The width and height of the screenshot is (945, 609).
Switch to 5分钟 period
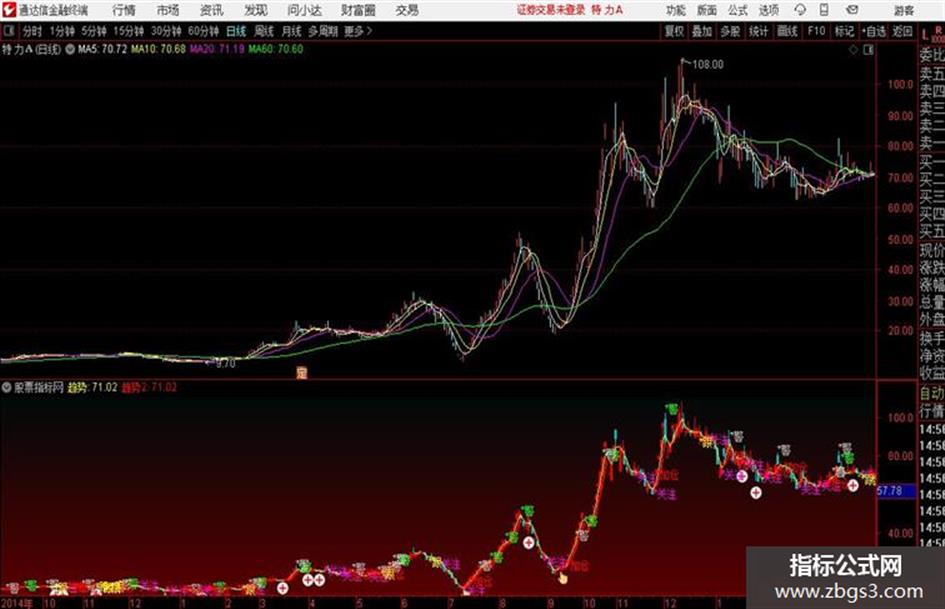94,31
